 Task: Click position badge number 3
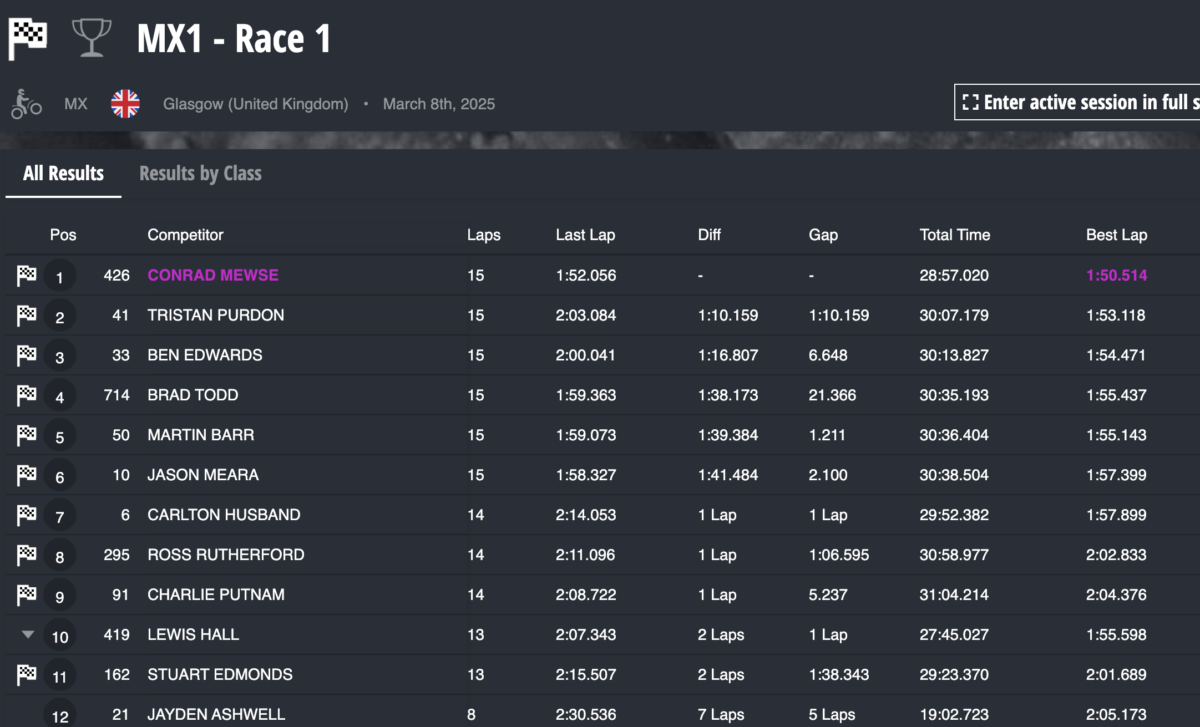point(60,357)
